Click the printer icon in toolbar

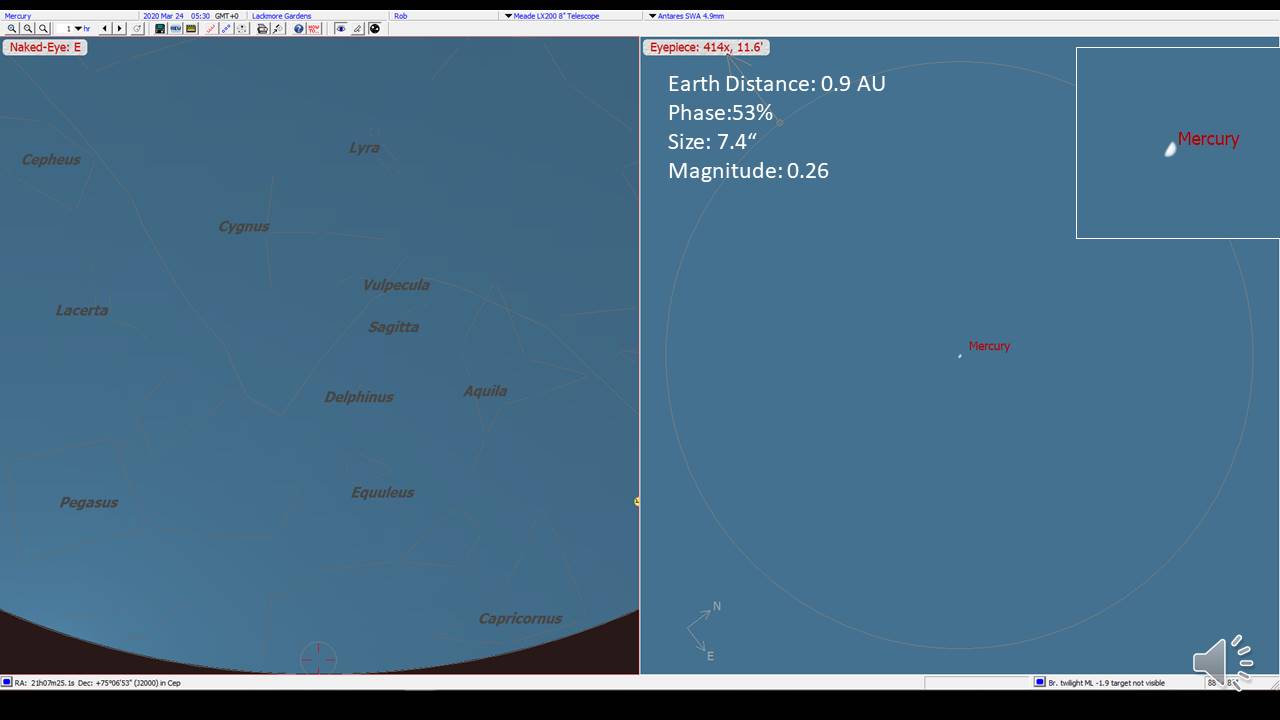click(262, 29)
